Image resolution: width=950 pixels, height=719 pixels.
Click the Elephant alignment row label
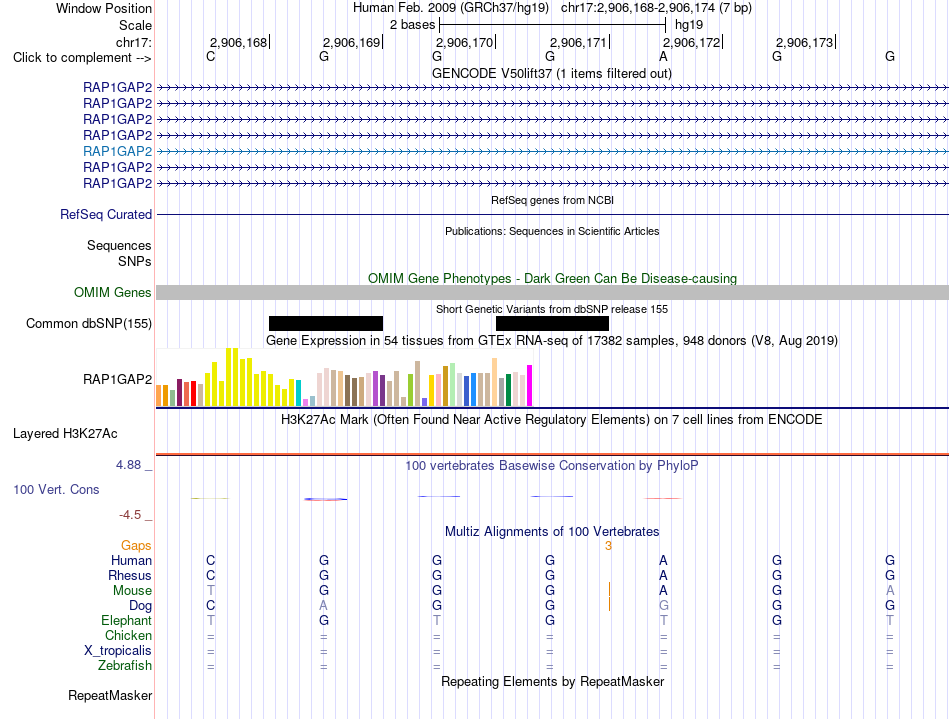[x=127, y=621]
